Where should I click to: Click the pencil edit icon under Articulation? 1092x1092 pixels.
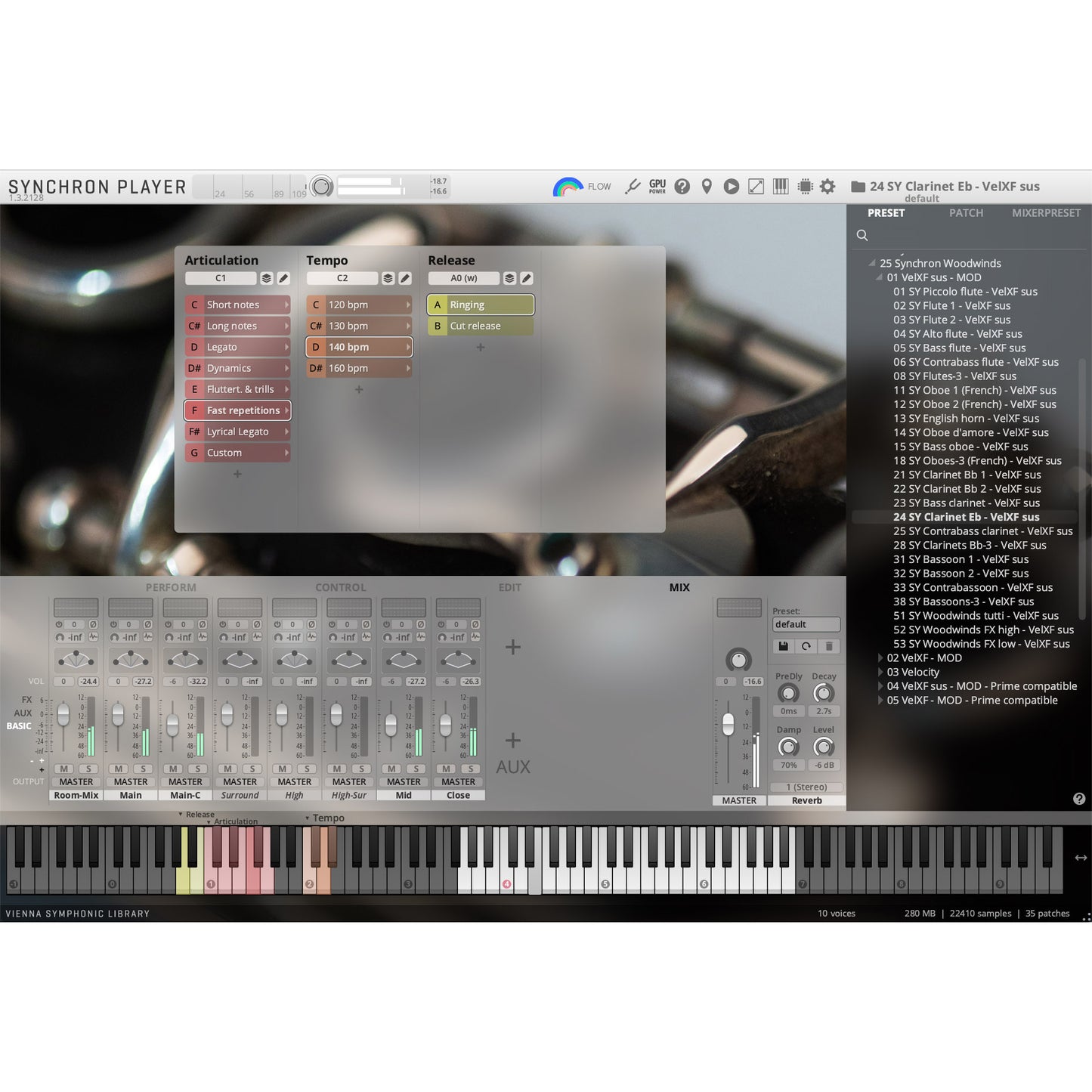pos(283,278)
